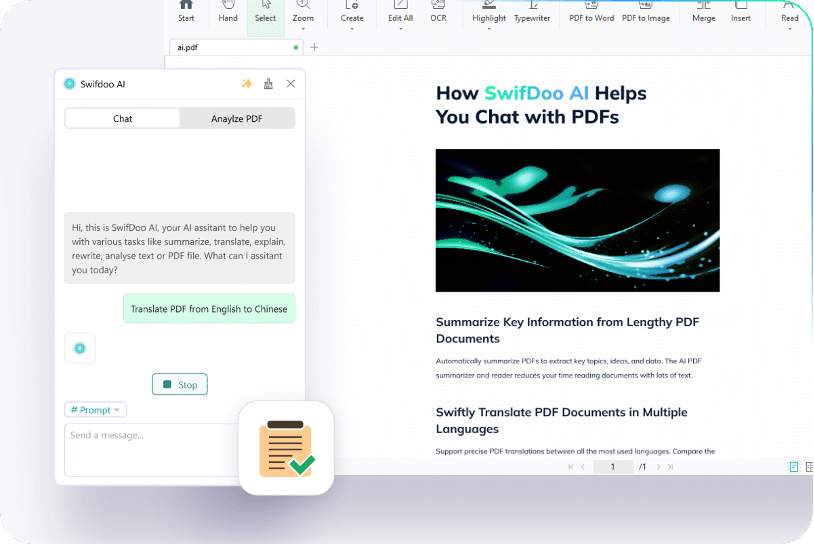Add a new document tab
Image resolution: width=814 pixels, height=545 pixels.
point(314,47)
